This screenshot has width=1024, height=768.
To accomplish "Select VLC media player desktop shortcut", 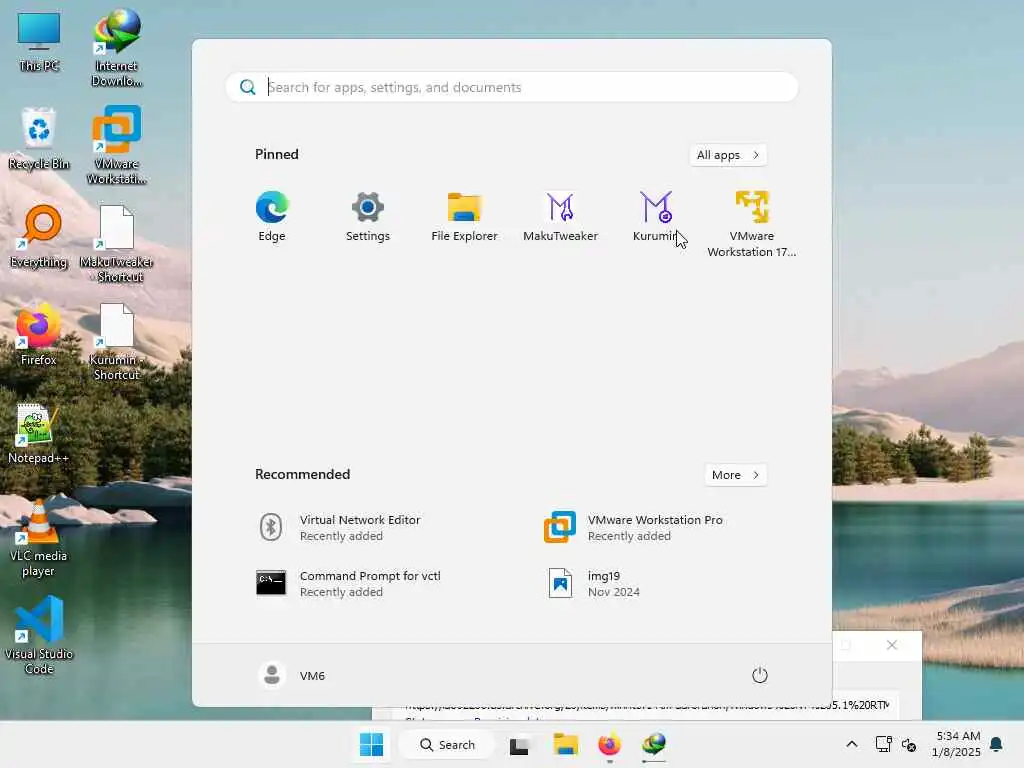I will (39, 538).
